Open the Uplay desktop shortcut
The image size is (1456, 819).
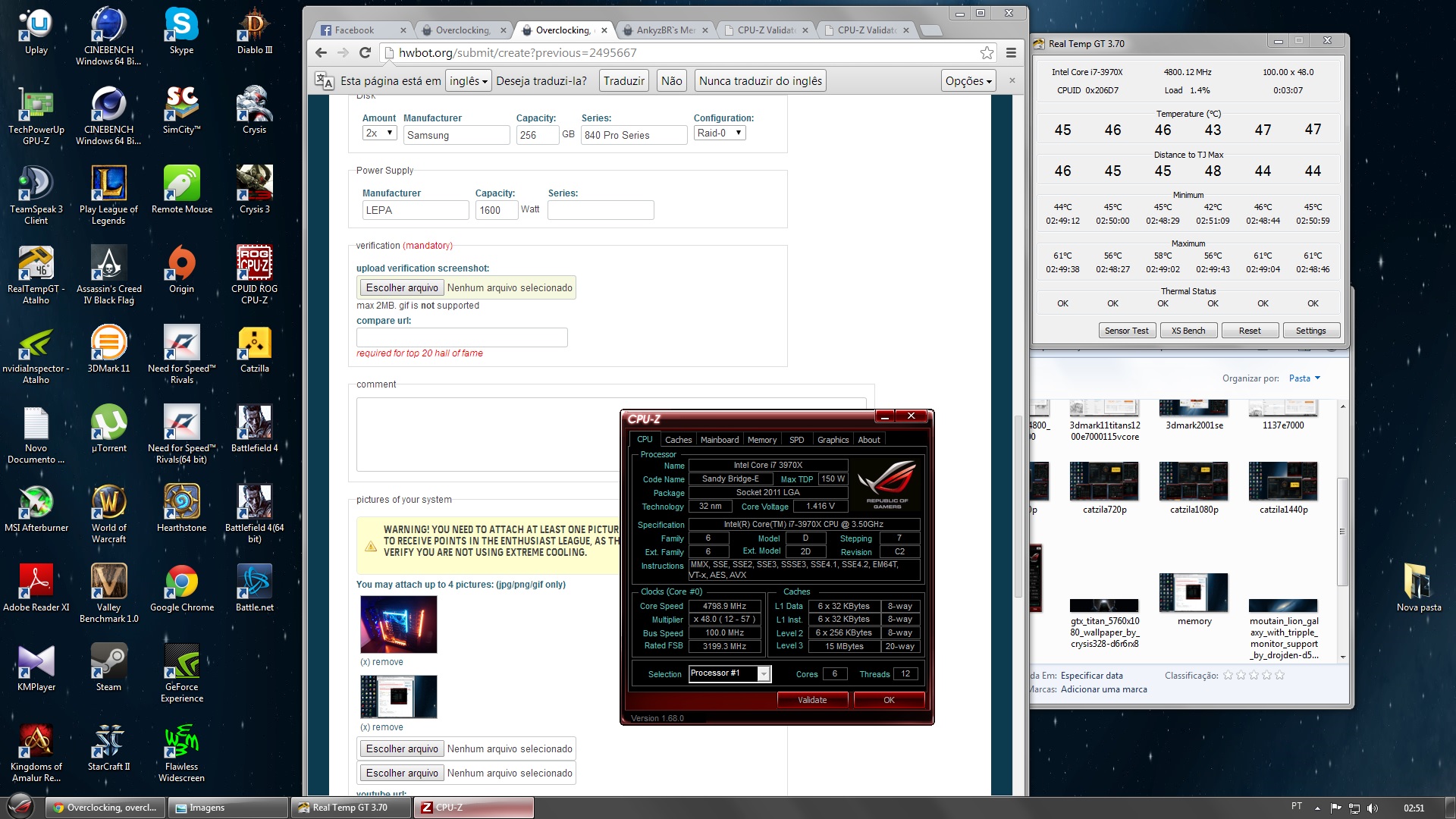[x=36, y=32]
